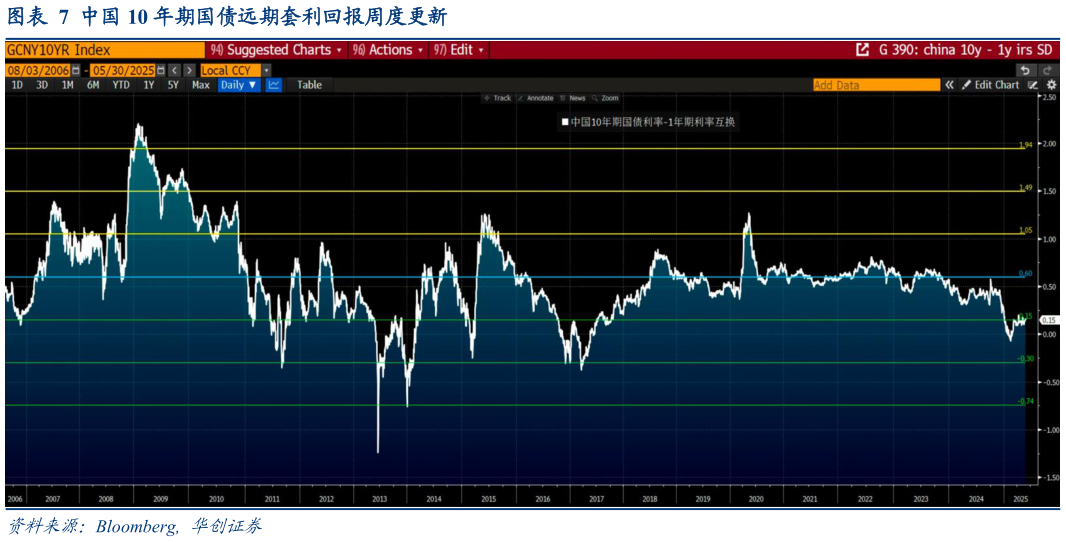Open the Actions menu
This screenshot has width=1066, height=542.
click(x=387, y=50)
